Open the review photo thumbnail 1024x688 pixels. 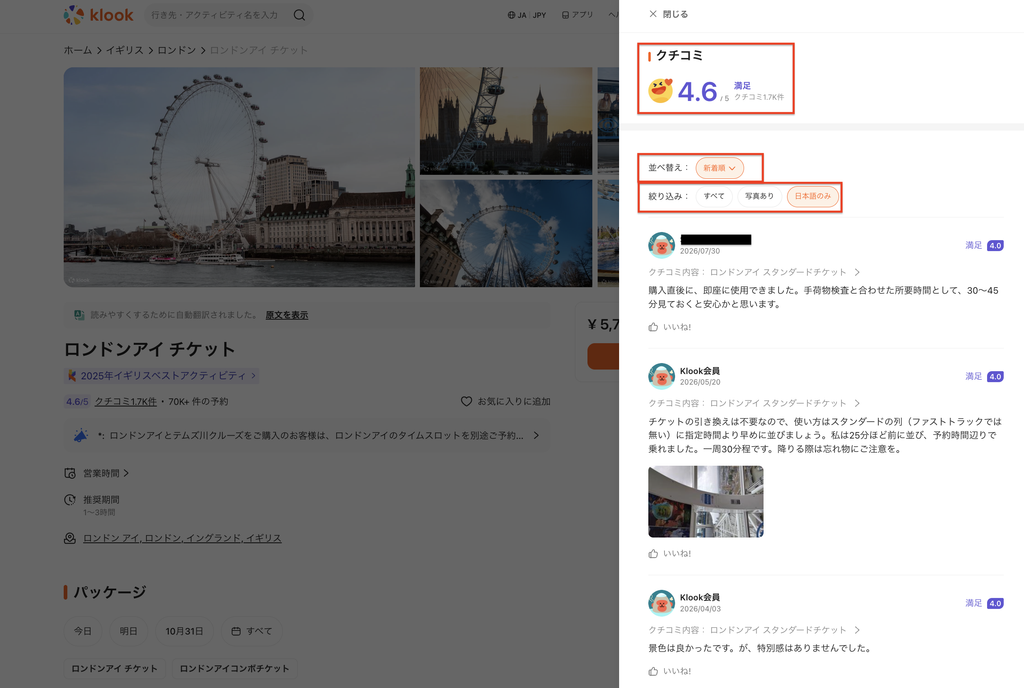(705, 501)
